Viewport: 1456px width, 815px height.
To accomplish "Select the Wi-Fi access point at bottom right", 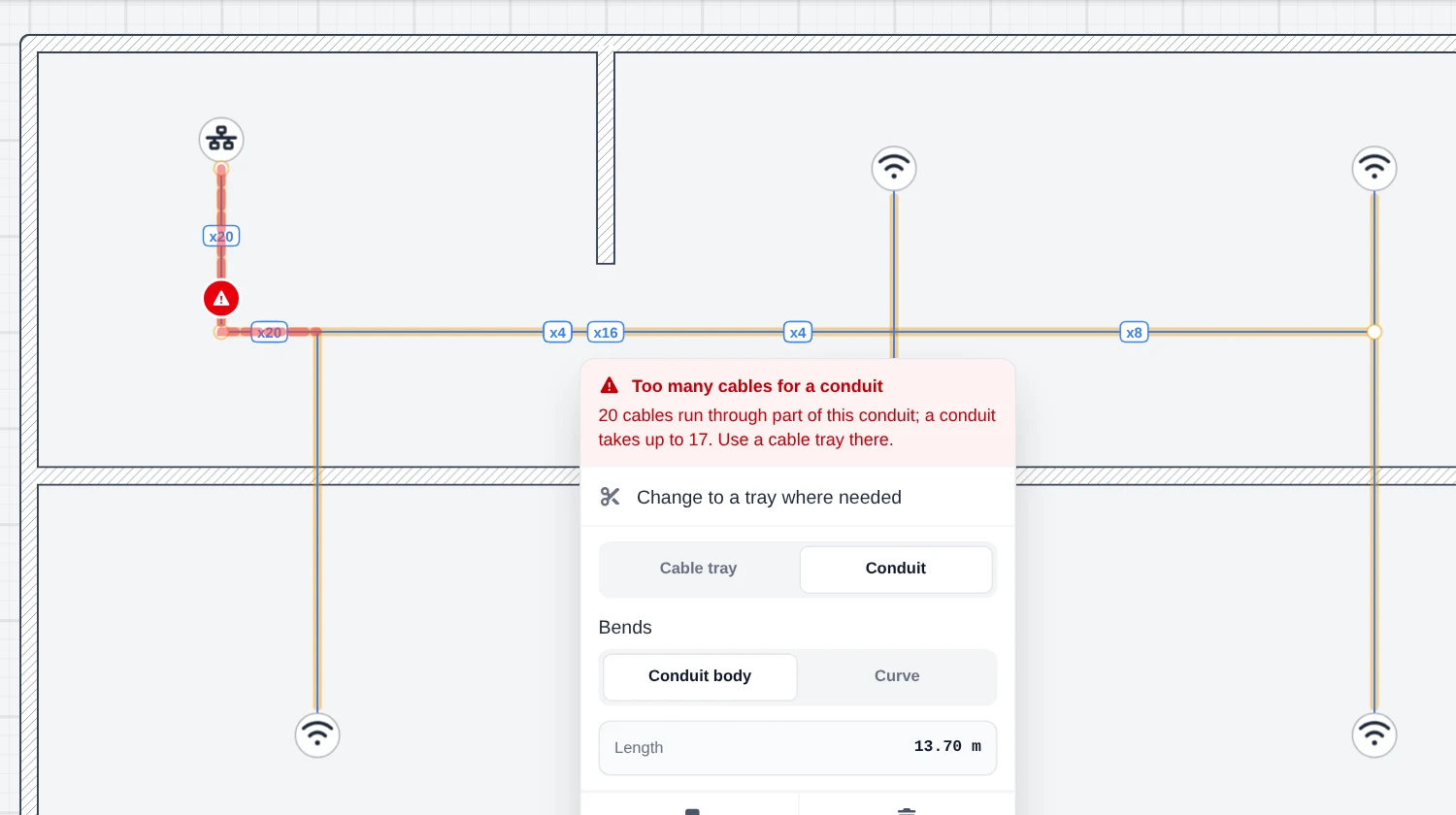I will (1374, 735).
